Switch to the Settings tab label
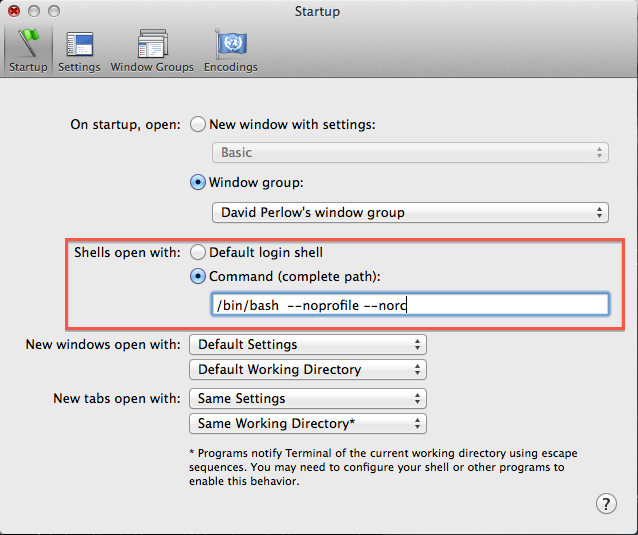This screenshot has width=638, height=535. [x=79, y=67]
